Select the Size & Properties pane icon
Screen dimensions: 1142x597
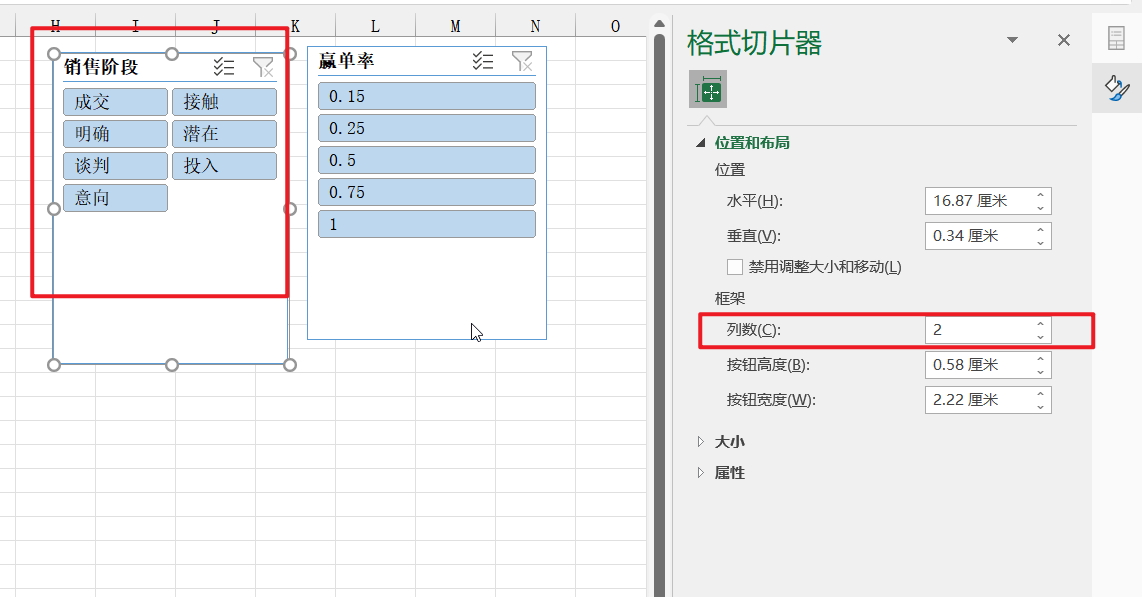[x=708, y=90]
